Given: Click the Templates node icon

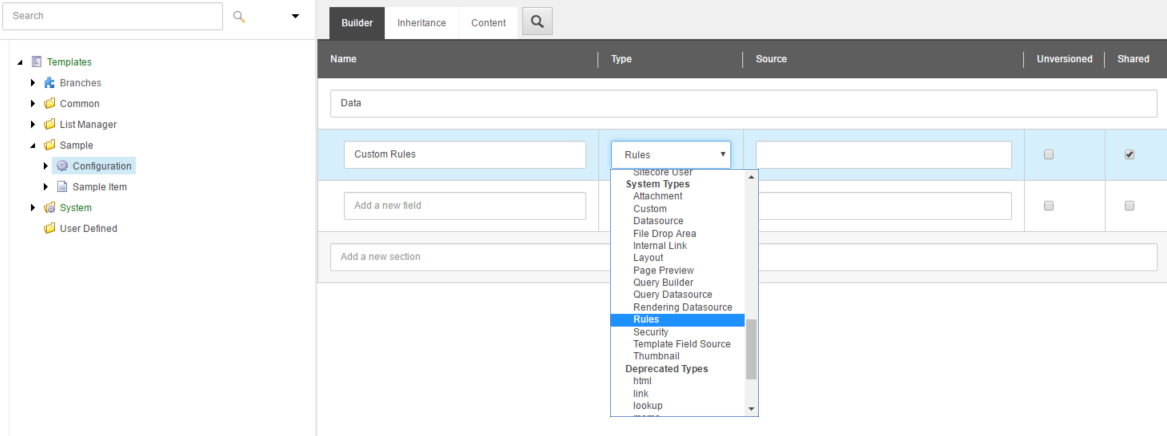Looking at the screenshot, I should click(x=36, y=62).
